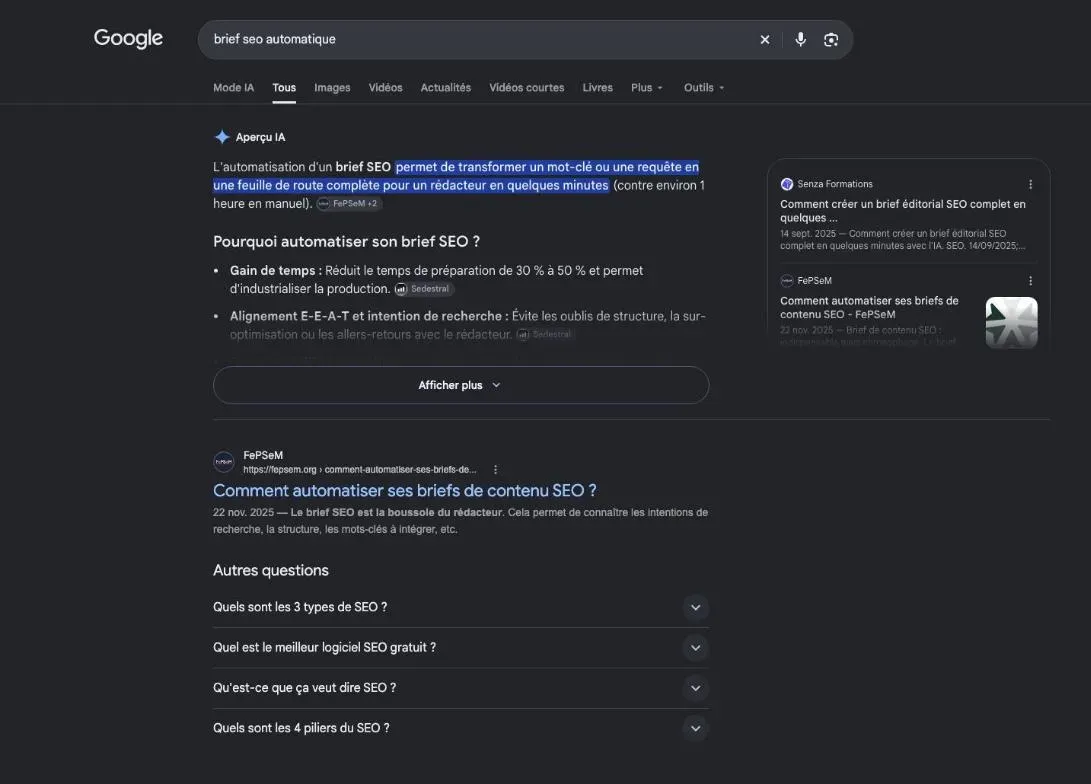Open 'Comment créer un brief éditorial SEO complet' card

click(902, 211)
